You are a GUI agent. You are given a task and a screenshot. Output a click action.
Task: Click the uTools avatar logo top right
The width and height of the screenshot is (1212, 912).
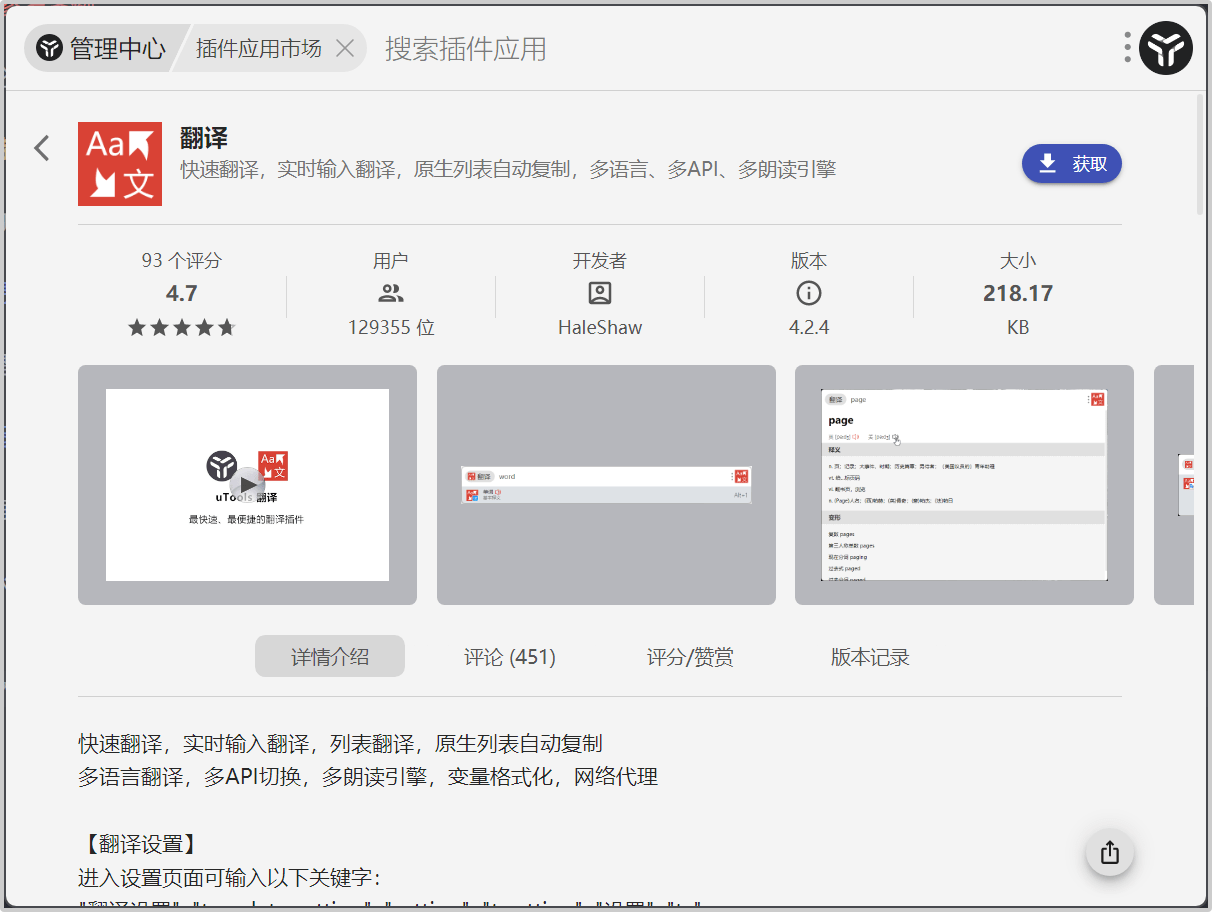click(1166, 48)
